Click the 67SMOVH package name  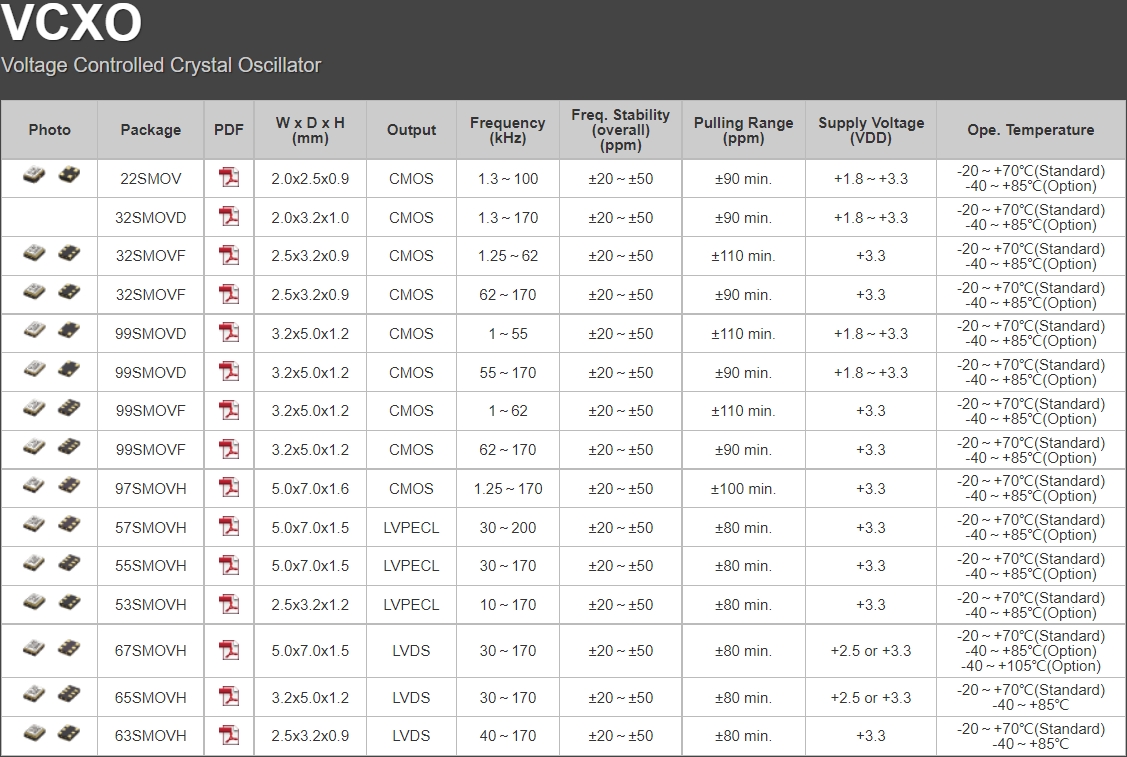click(151, 650)
